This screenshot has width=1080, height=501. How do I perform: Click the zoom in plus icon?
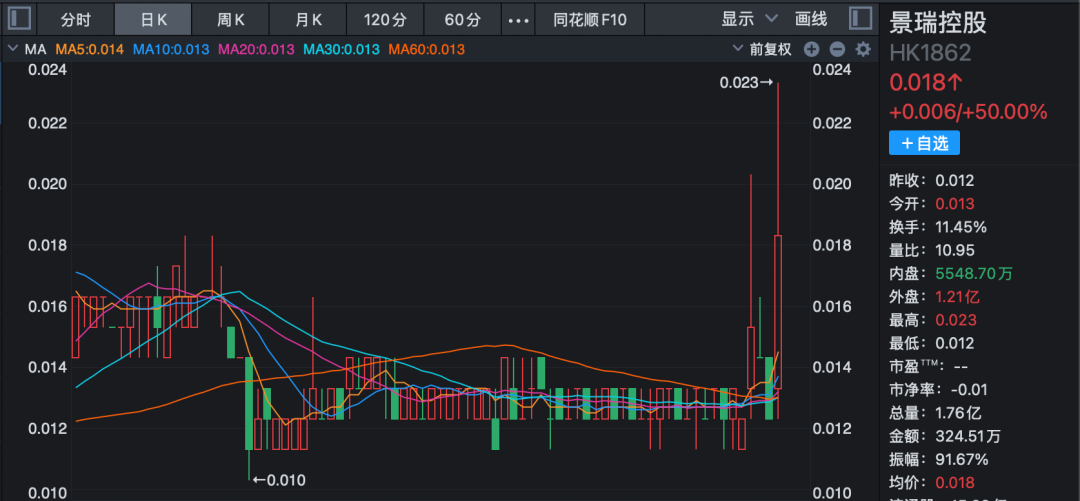[811, 49]
